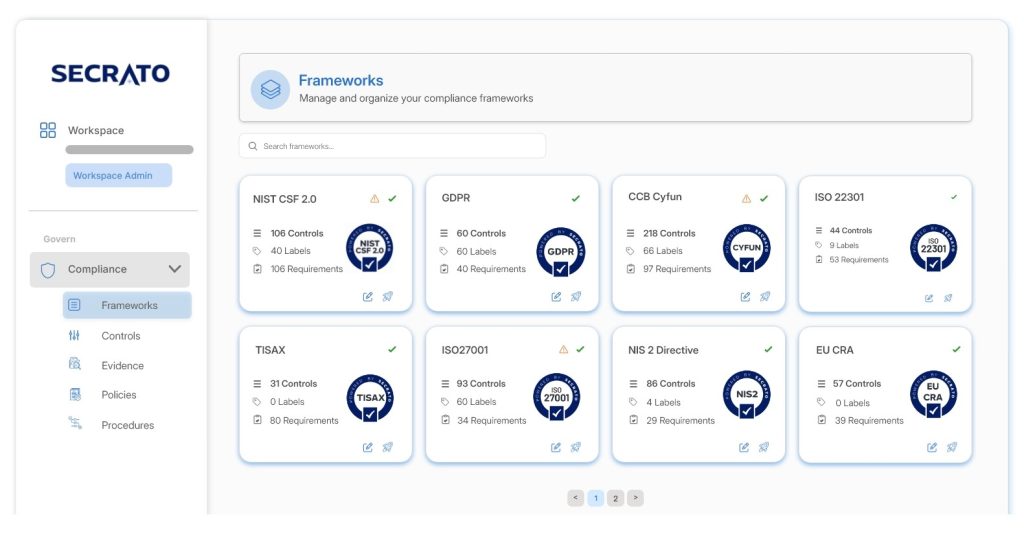The width and height of the screenshot is (1024, 550).
Task: Click the ISO 22301 card title
Action: [x=839, y=197]
